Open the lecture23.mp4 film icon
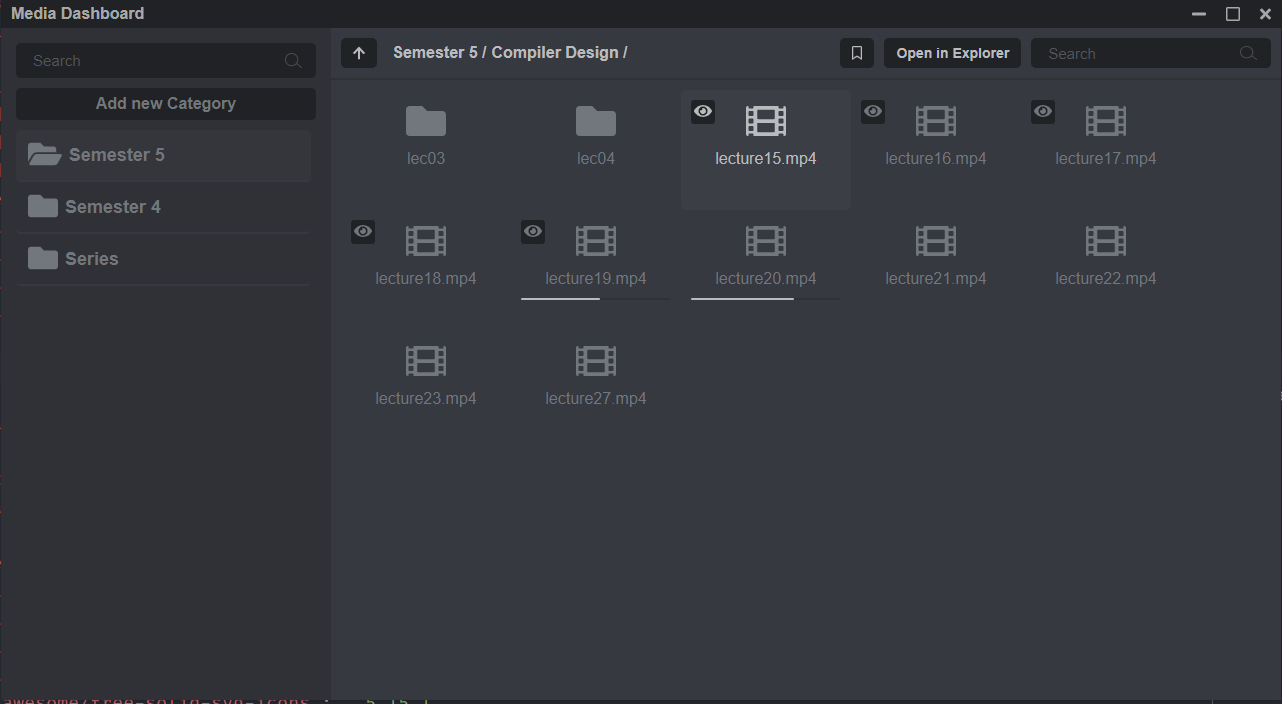1282x704 pixels. 426,361
